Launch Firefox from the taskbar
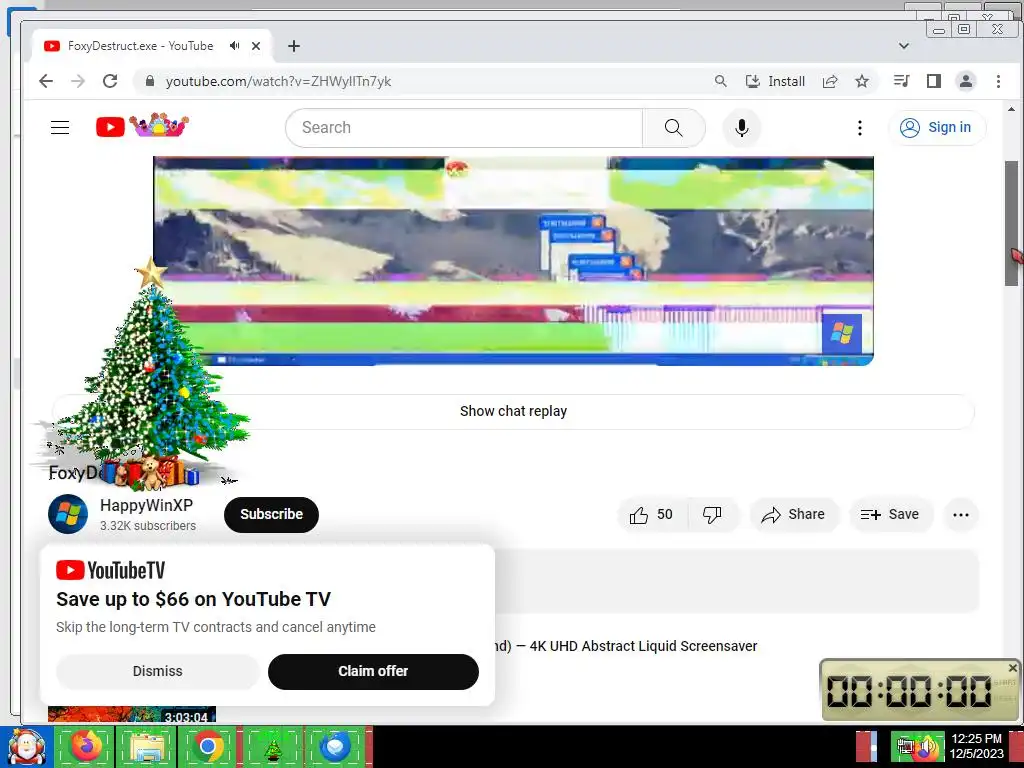This screenshot has width=1024, height=768. pyautogui.click(x=86, y=746)
